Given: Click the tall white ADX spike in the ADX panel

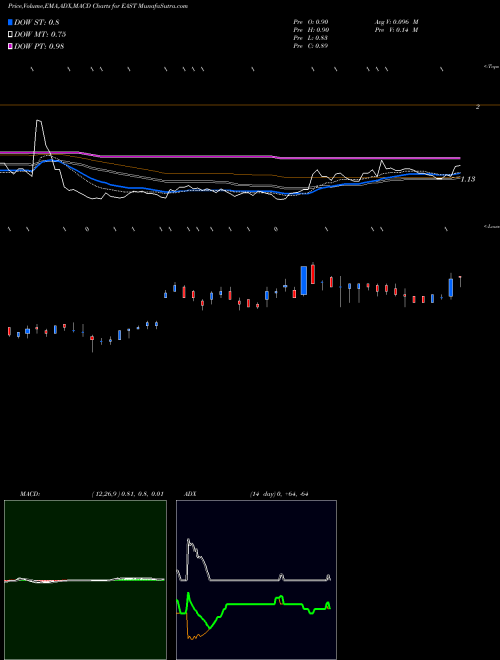Looking at the screenshot, I should pos(188,540).
